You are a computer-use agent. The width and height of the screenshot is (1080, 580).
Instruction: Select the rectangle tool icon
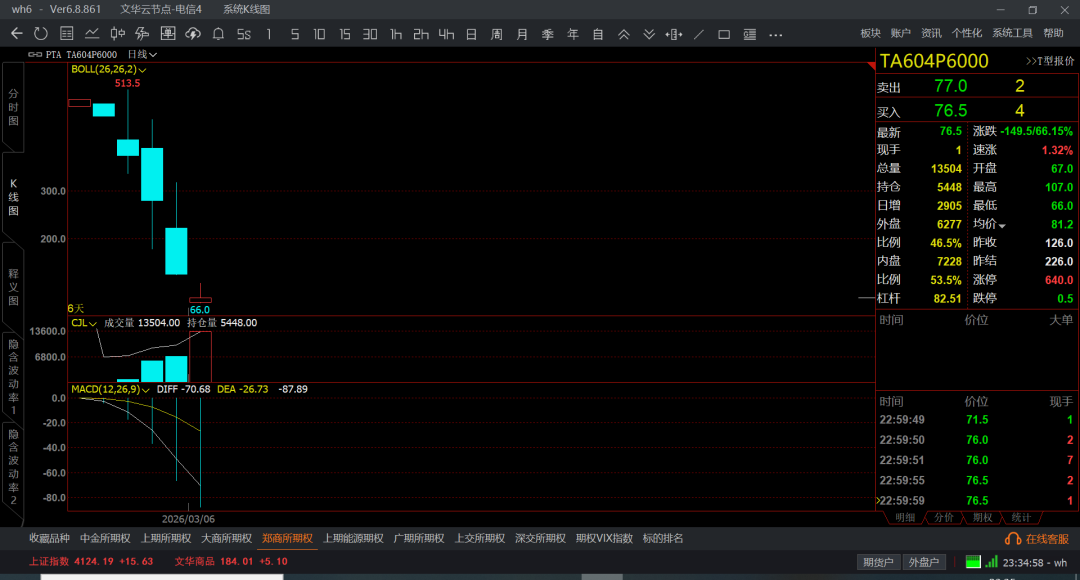(724, 34)
